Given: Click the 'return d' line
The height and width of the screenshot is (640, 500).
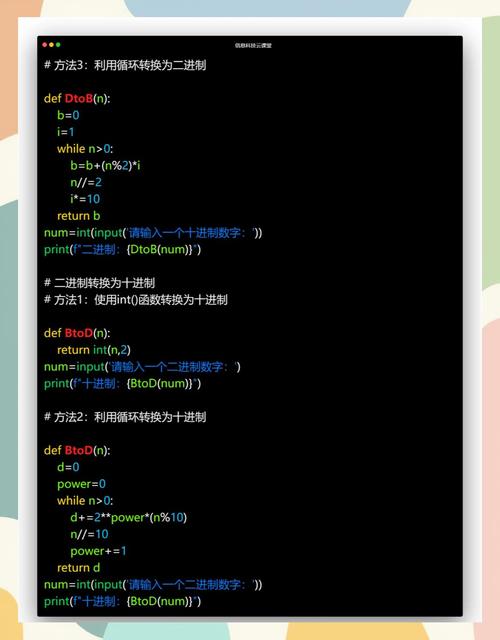Looking at the screenshot, I should (78, 567).
